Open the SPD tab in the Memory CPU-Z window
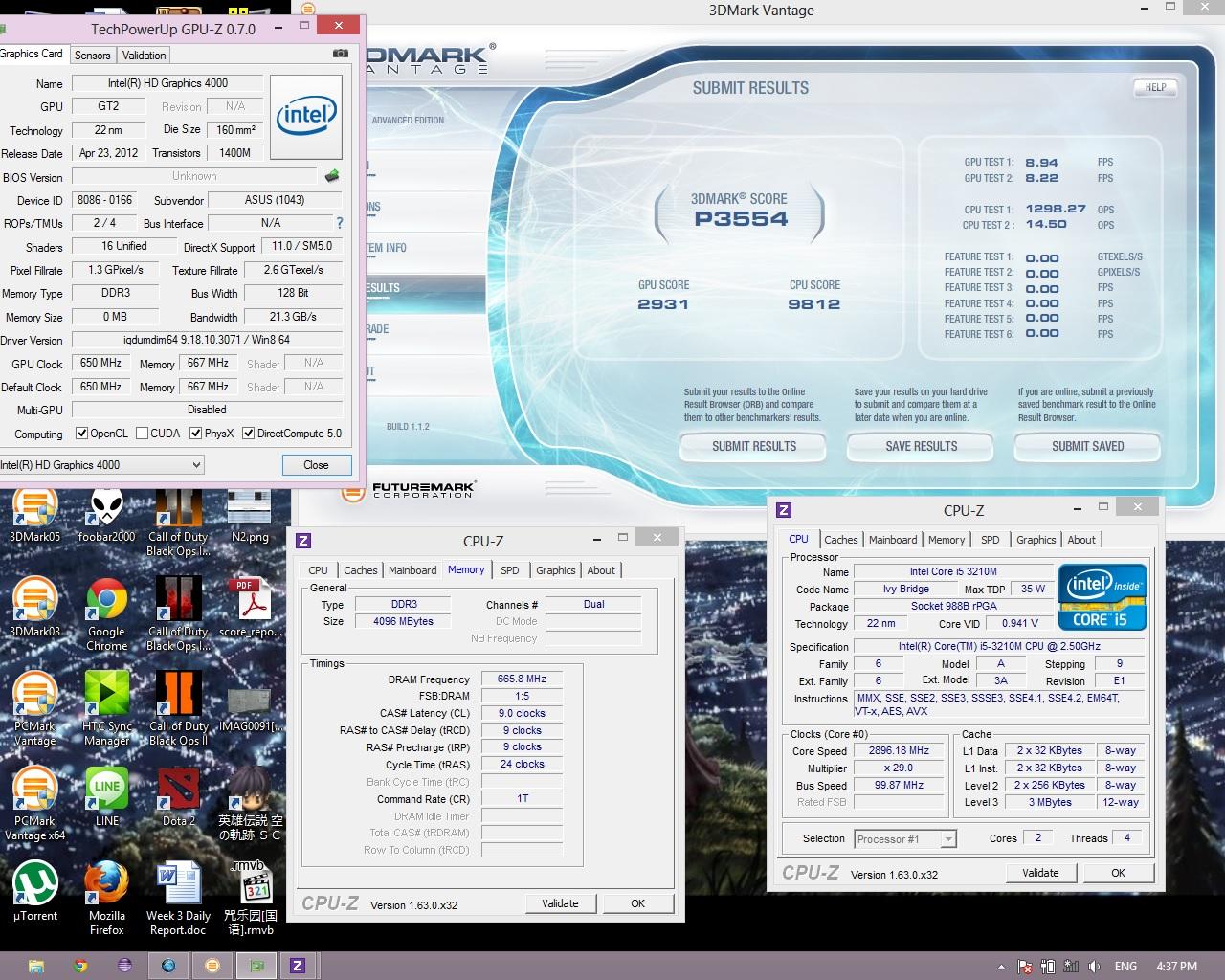This screenshot has height=980, width=1225. point(510,570)
